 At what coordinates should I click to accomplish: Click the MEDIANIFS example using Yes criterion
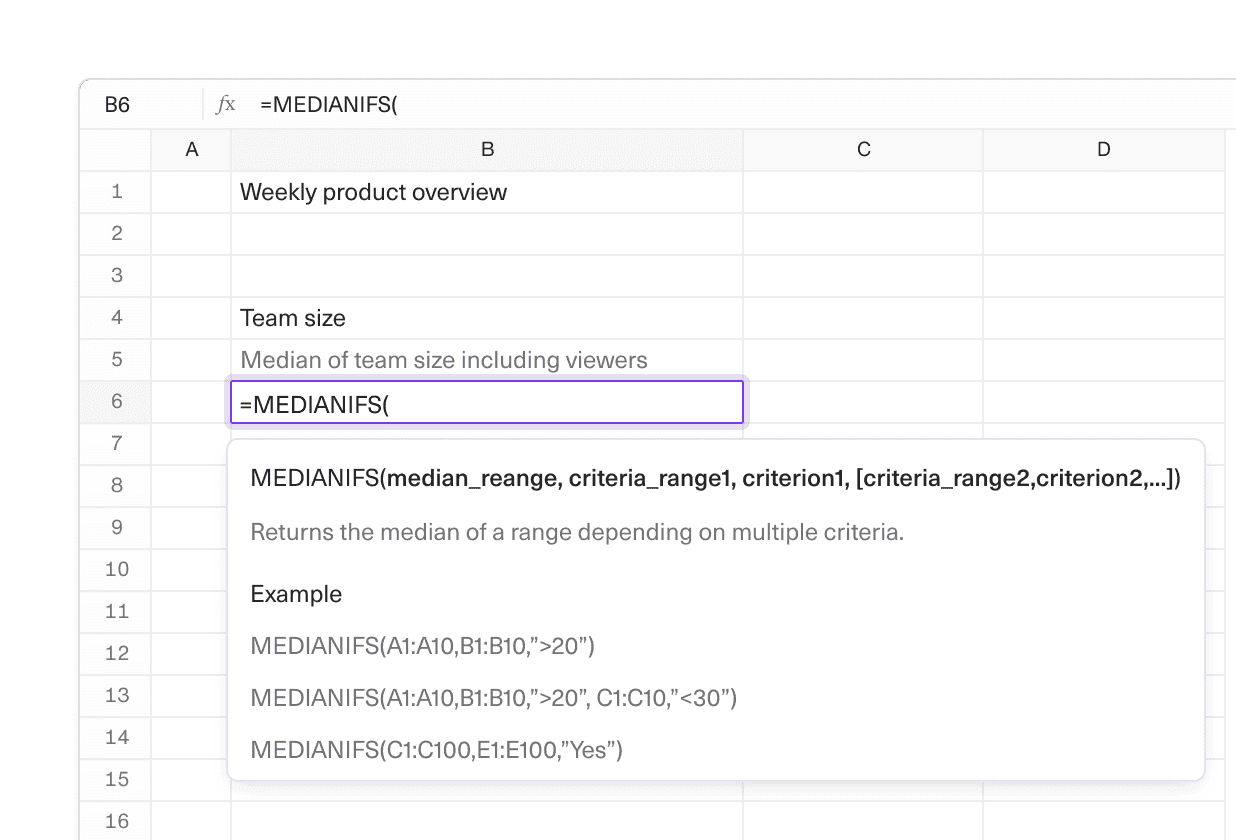436,749
